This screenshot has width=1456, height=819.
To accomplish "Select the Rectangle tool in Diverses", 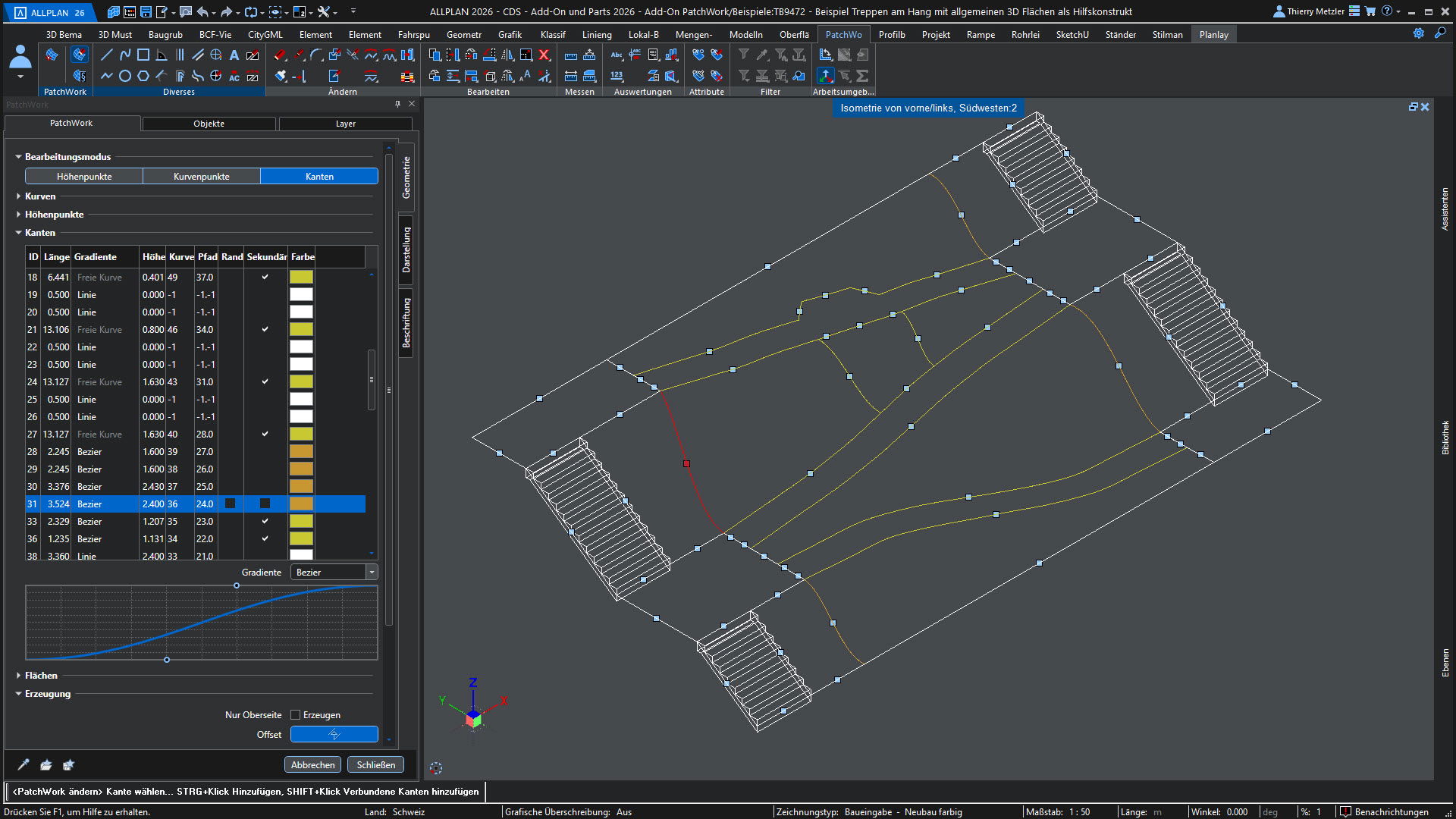I will [143, 55].
